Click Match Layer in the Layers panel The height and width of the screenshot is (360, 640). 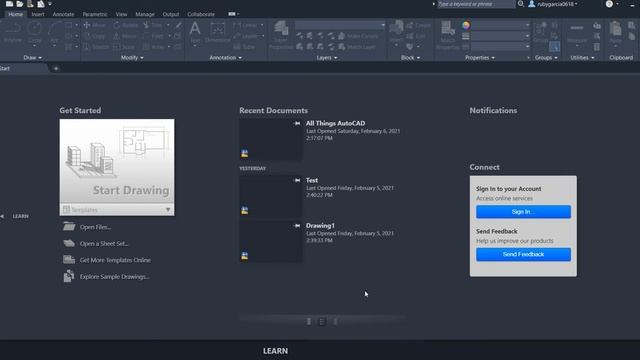pos(356,47)
